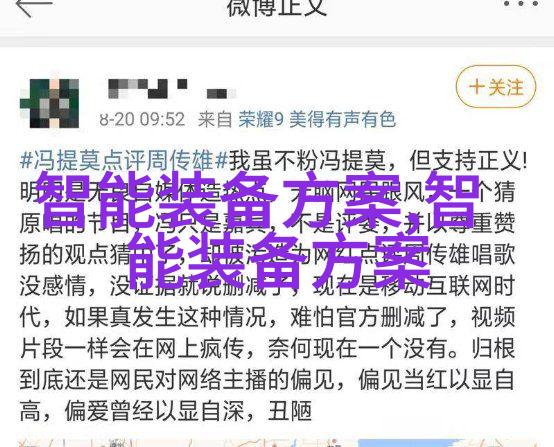Click the first purple 智能装备方案 overlay line

pos(259,200)
